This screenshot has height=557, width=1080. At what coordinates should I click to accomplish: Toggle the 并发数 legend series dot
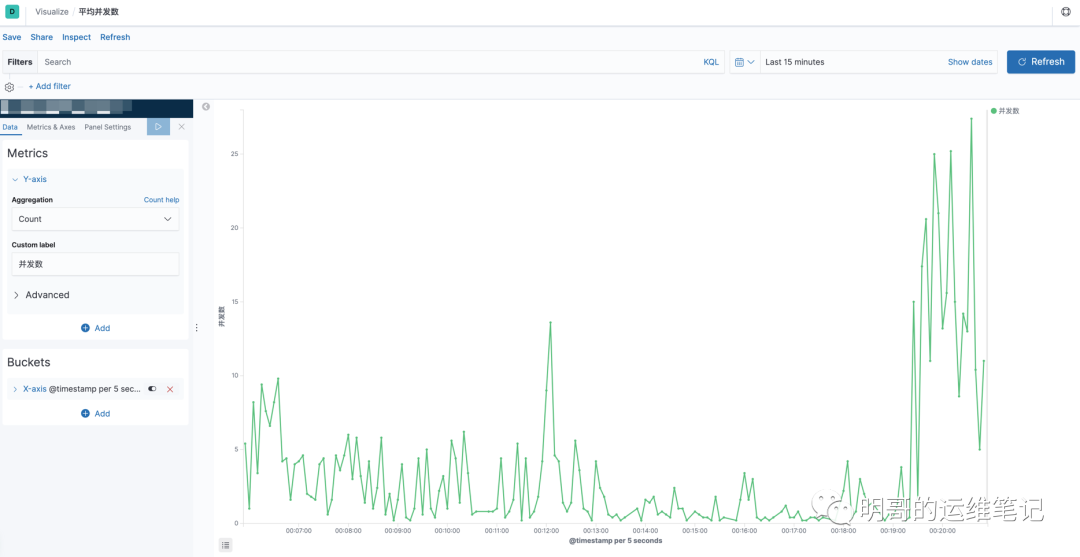[993, 111]
